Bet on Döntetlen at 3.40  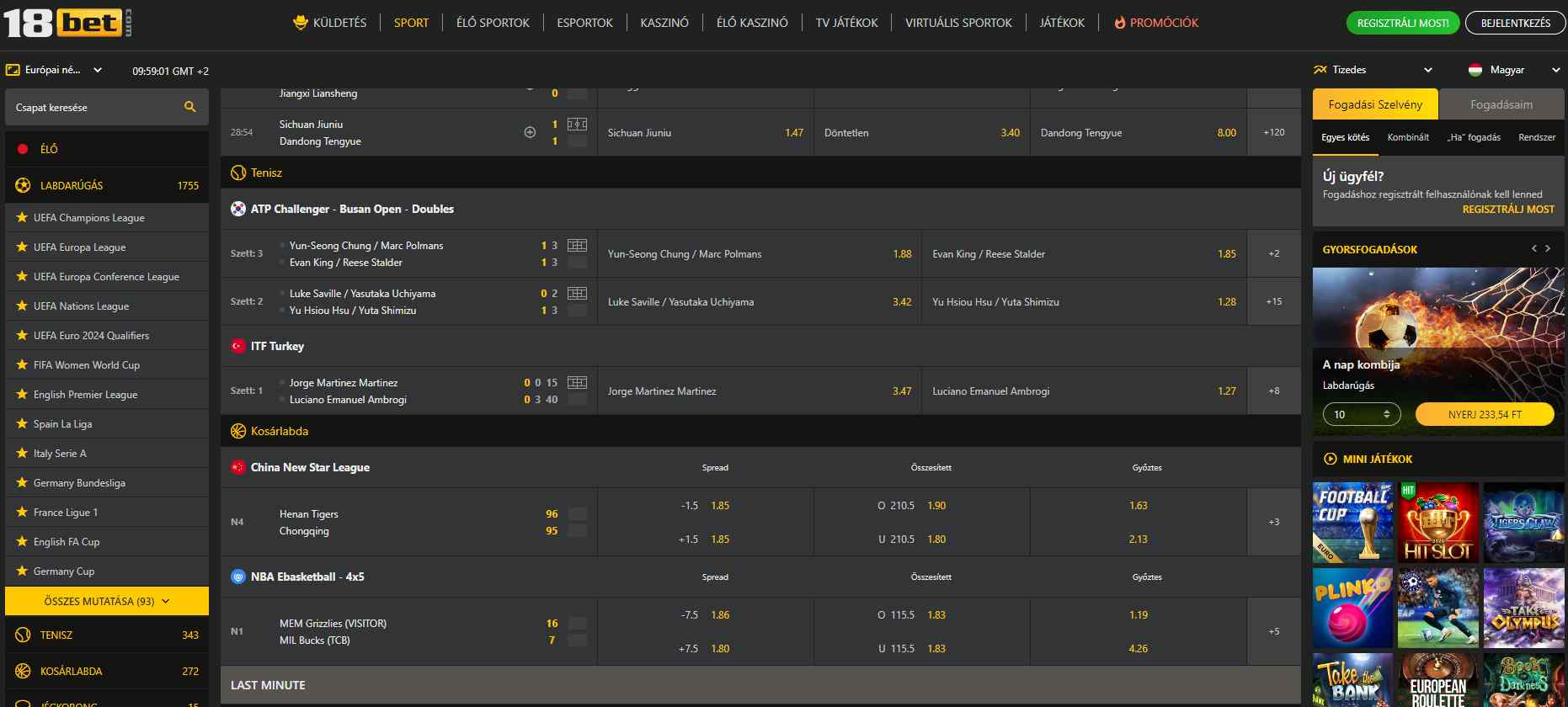tap(922, 132)
